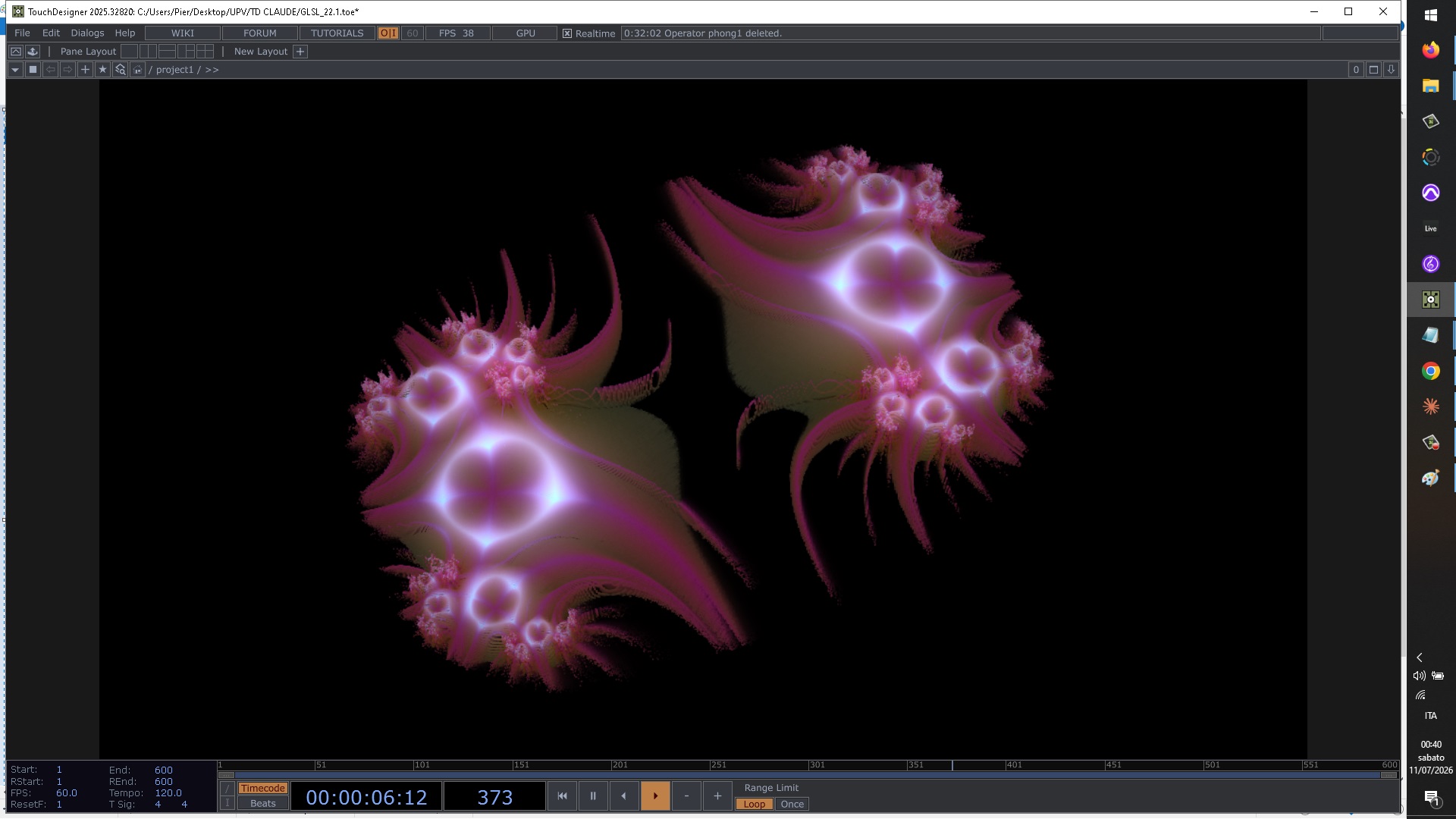
Task: Toggle the I timeline mode button
Action: pyautogui.click(x=227, y=803)
